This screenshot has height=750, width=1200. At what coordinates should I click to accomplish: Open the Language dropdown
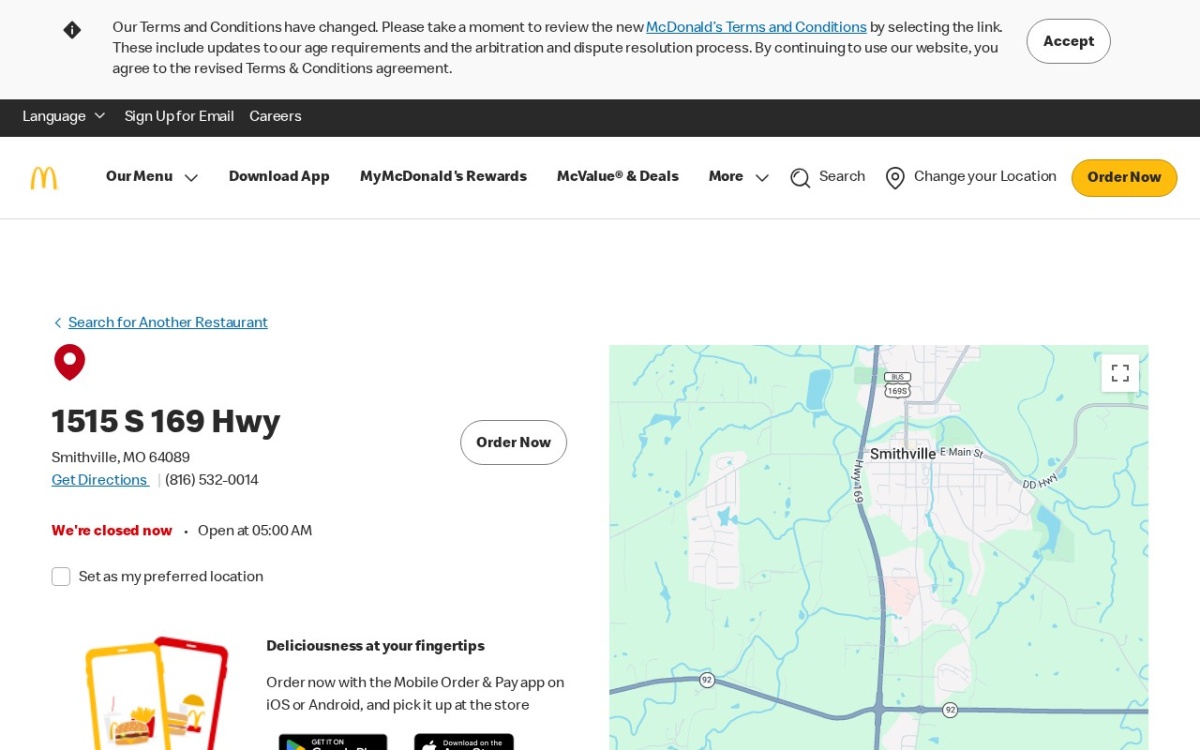pos(64,117)
